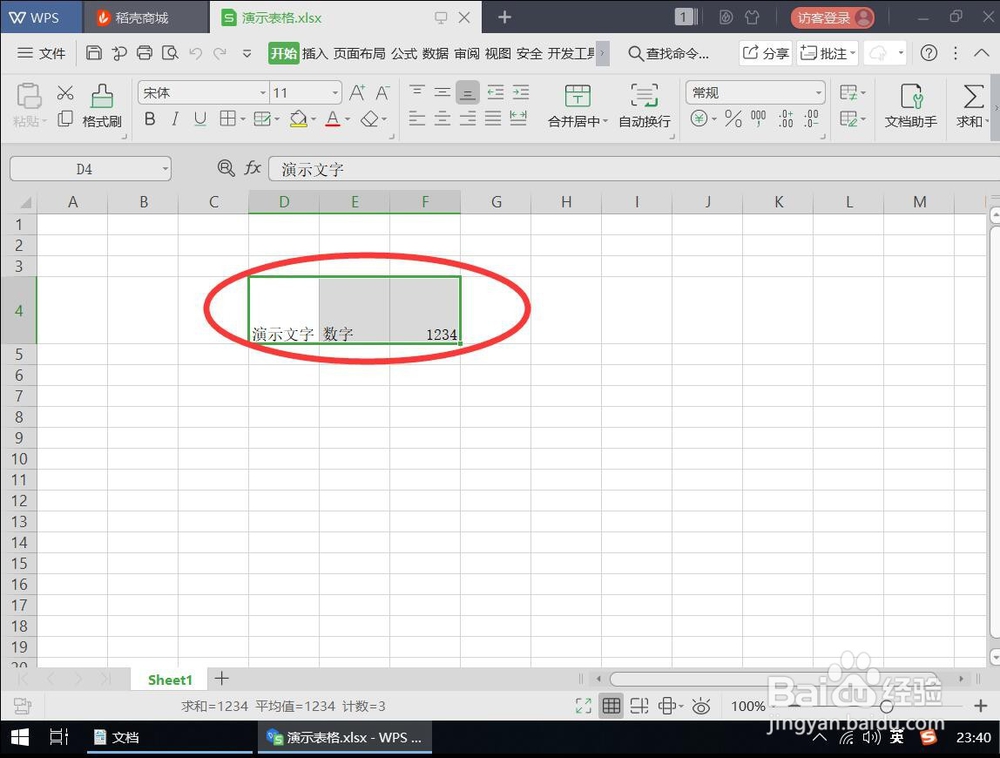Toggle underline formatting
1000x758 pixels.
pos(201,119)
